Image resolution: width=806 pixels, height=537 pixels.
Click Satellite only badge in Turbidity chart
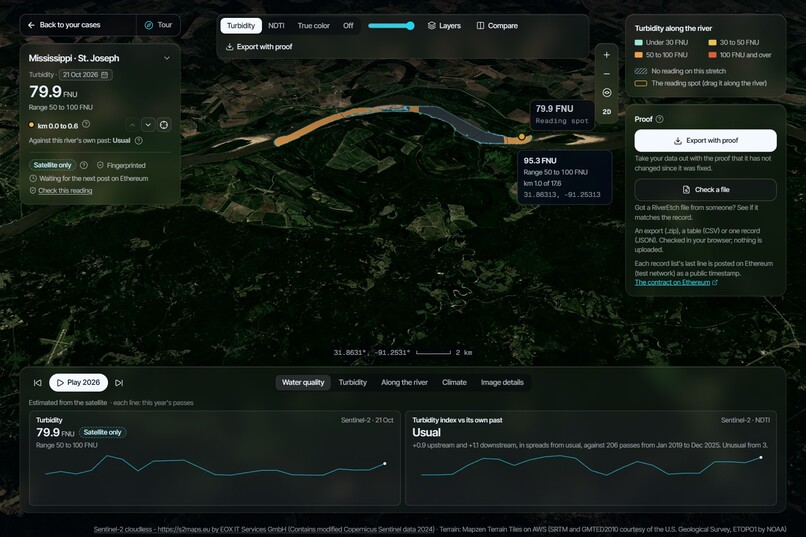103,432
